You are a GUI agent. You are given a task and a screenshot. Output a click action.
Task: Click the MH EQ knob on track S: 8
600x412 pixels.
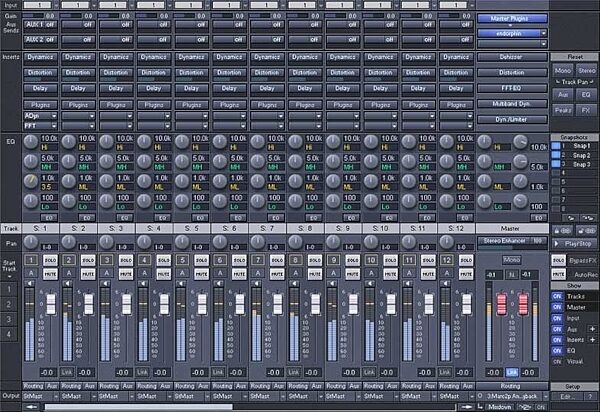point(295,161)
